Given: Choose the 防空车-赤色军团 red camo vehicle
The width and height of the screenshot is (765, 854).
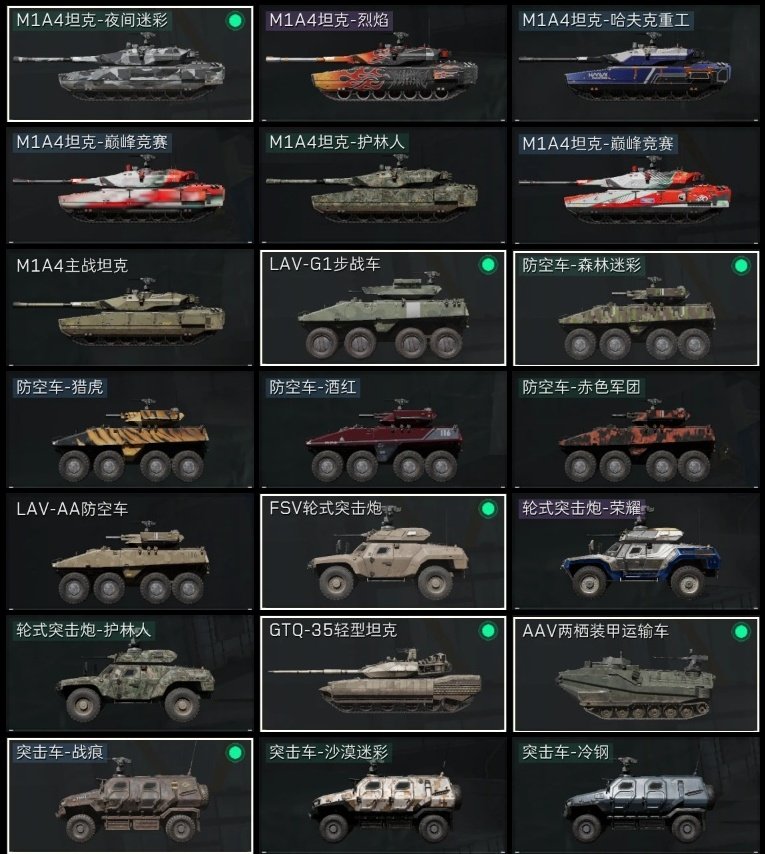Looking at the screenshot, I should coord(636,430).
